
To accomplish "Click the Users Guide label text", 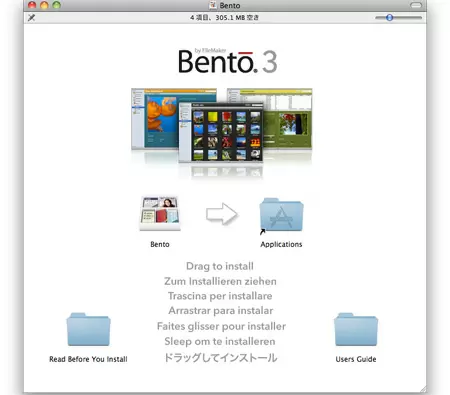I will [356, 359].
